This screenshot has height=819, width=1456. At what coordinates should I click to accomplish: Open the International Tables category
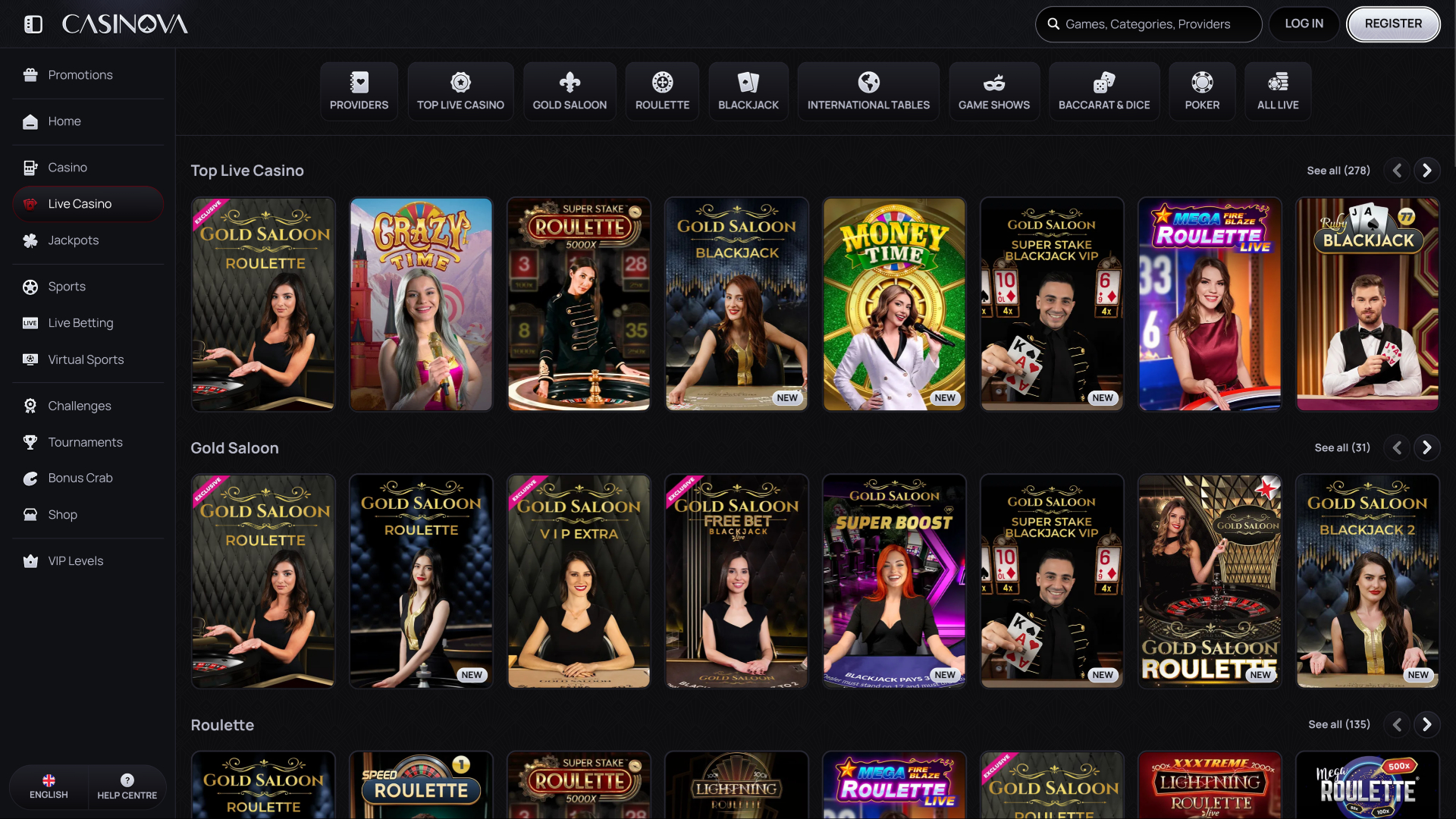point(868,91)
